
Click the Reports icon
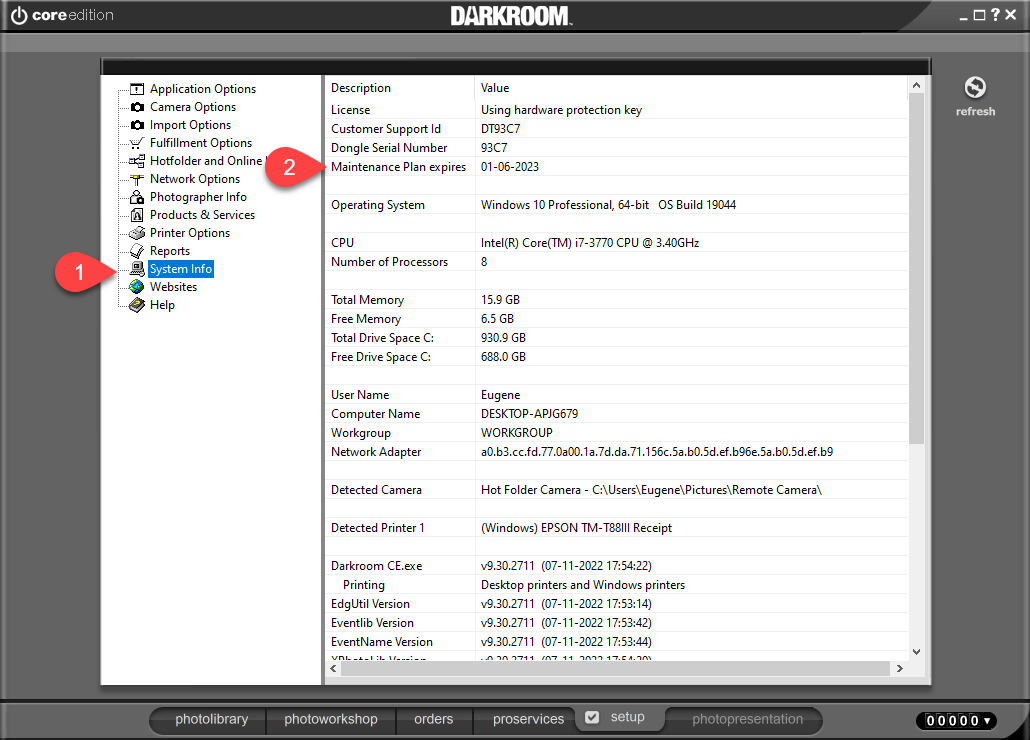137,251
